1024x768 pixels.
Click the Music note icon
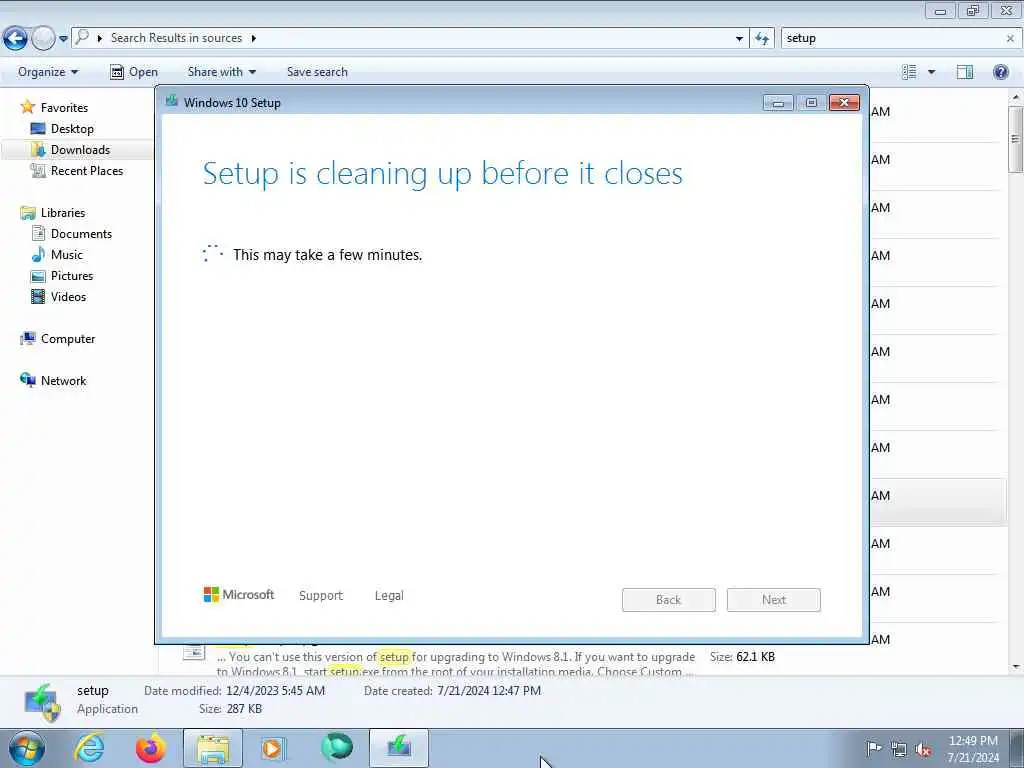point(39,254)
